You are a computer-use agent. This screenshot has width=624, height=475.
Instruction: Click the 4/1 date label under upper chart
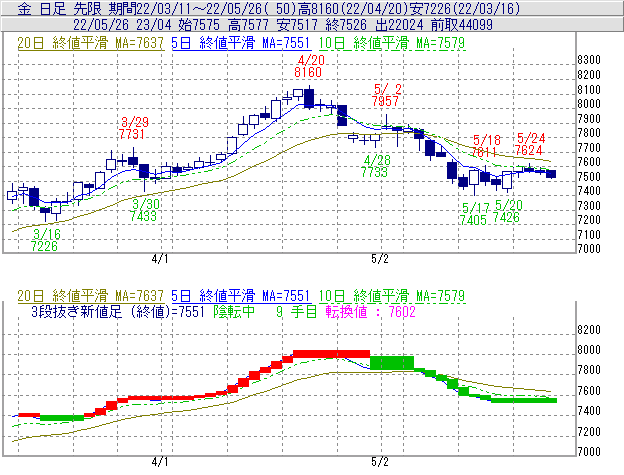coord(160,259)
